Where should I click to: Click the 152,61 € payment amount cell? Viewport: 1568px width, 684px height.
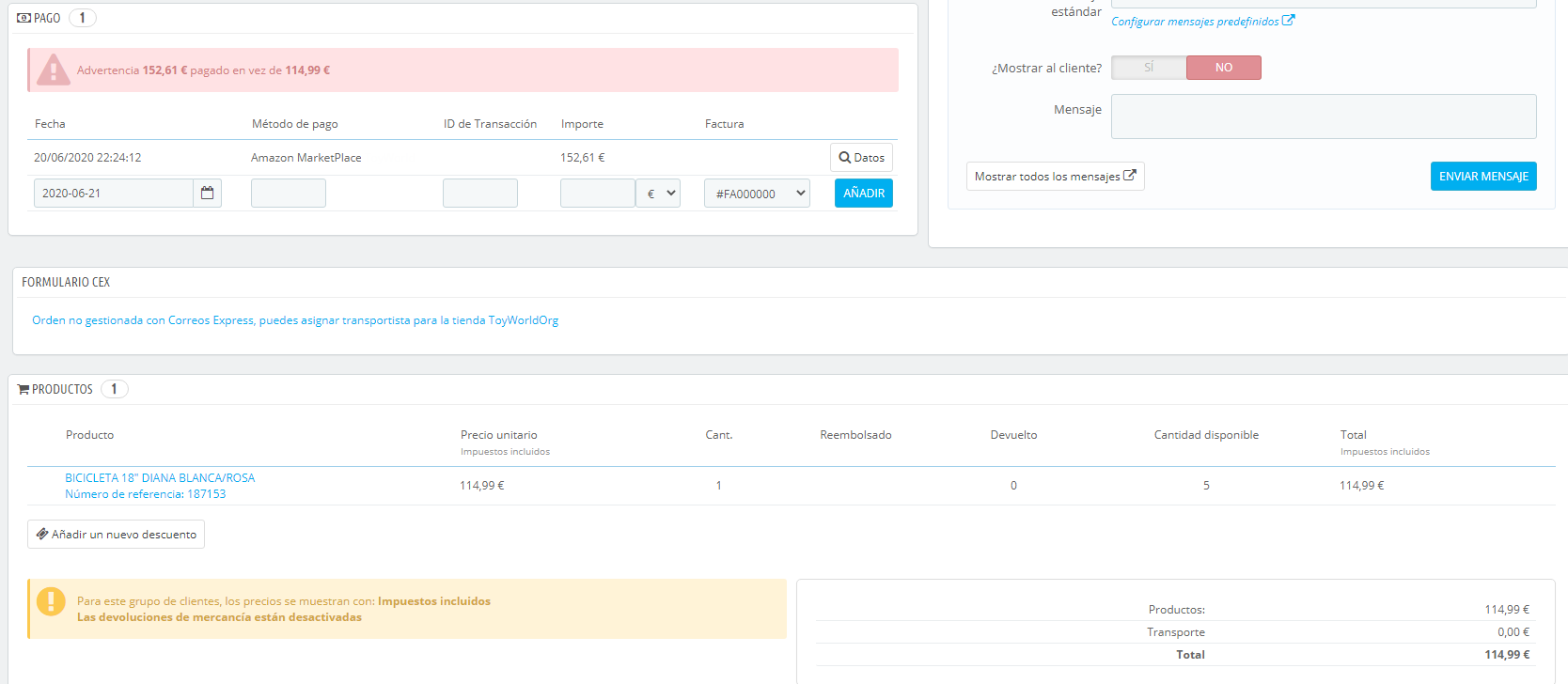(x=583, y=158)
